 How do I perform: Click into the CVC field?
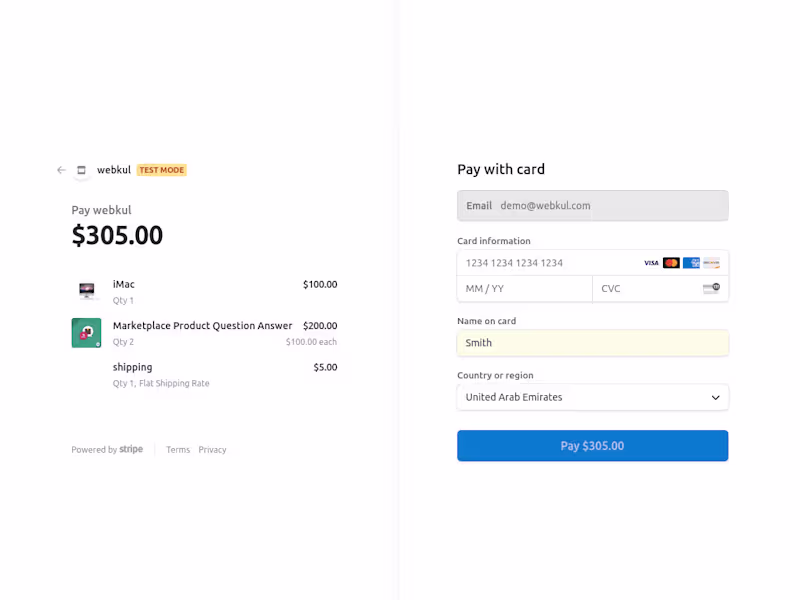[x=645, y=289]
